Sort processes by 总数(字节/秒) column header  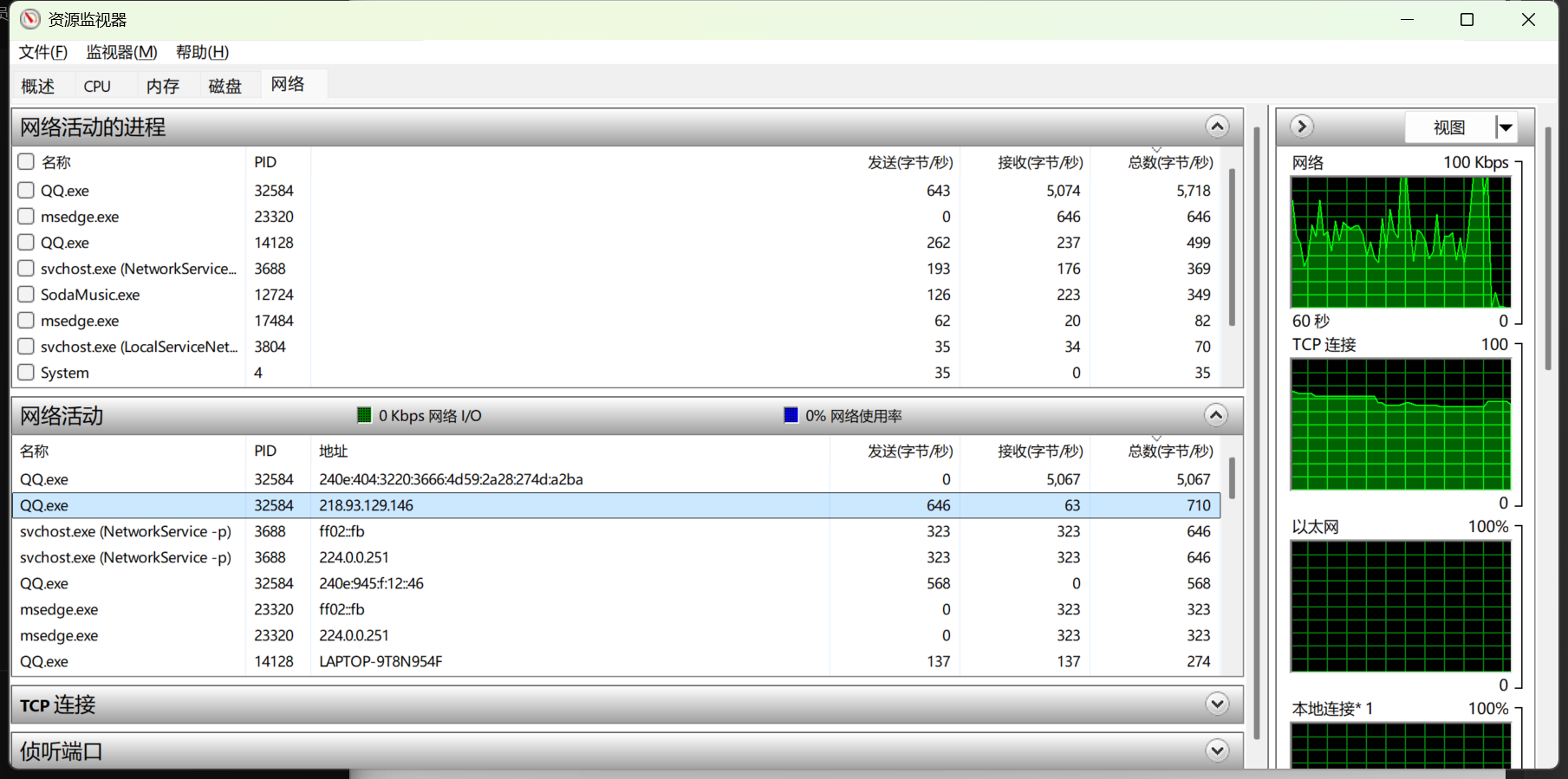1168,162
